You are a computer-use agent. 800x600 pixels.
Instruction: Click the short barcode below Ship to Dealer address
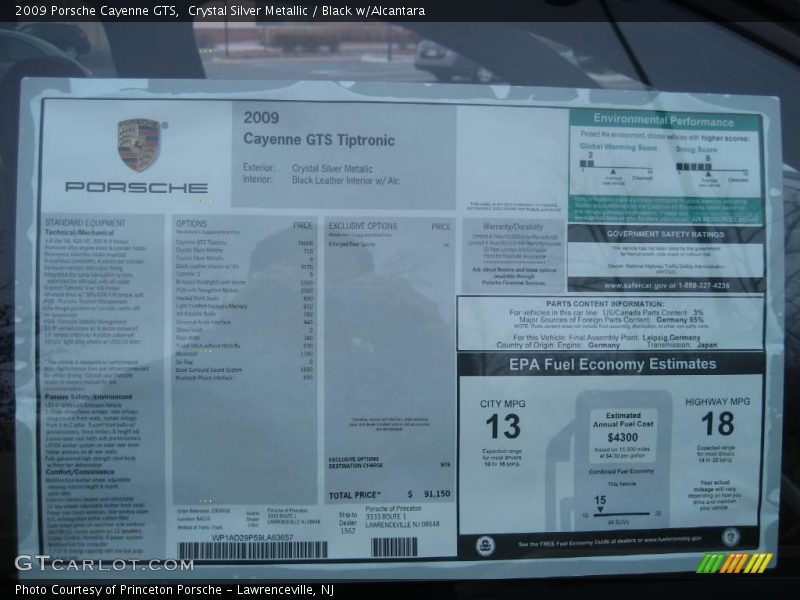point(394,547)
